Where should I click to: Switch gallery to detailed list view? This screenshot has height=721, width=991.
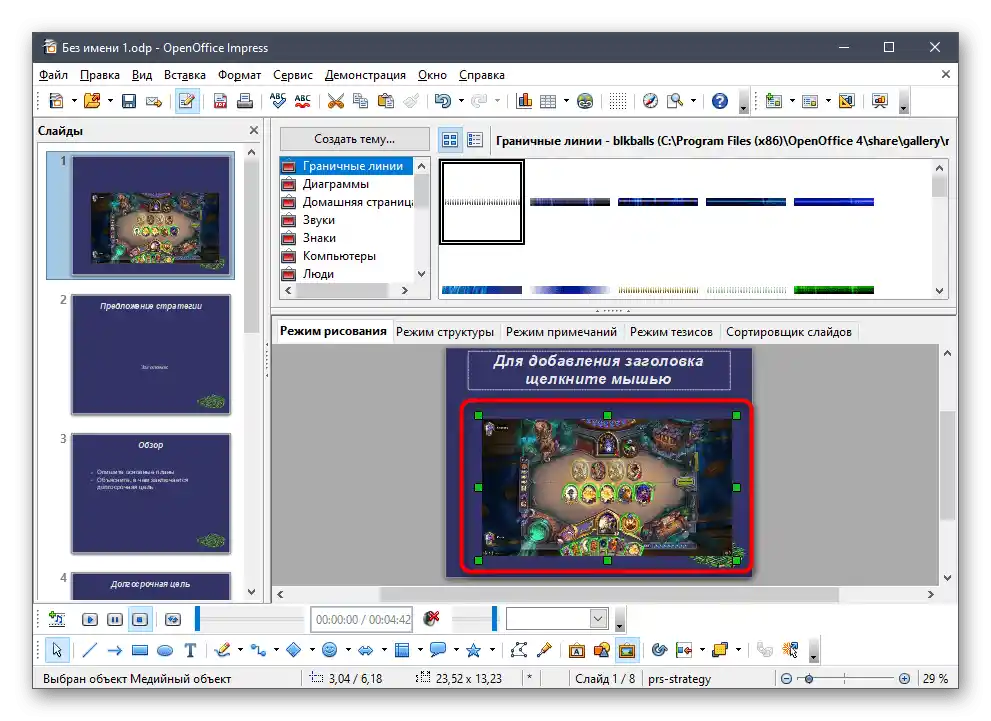point(475,140)
